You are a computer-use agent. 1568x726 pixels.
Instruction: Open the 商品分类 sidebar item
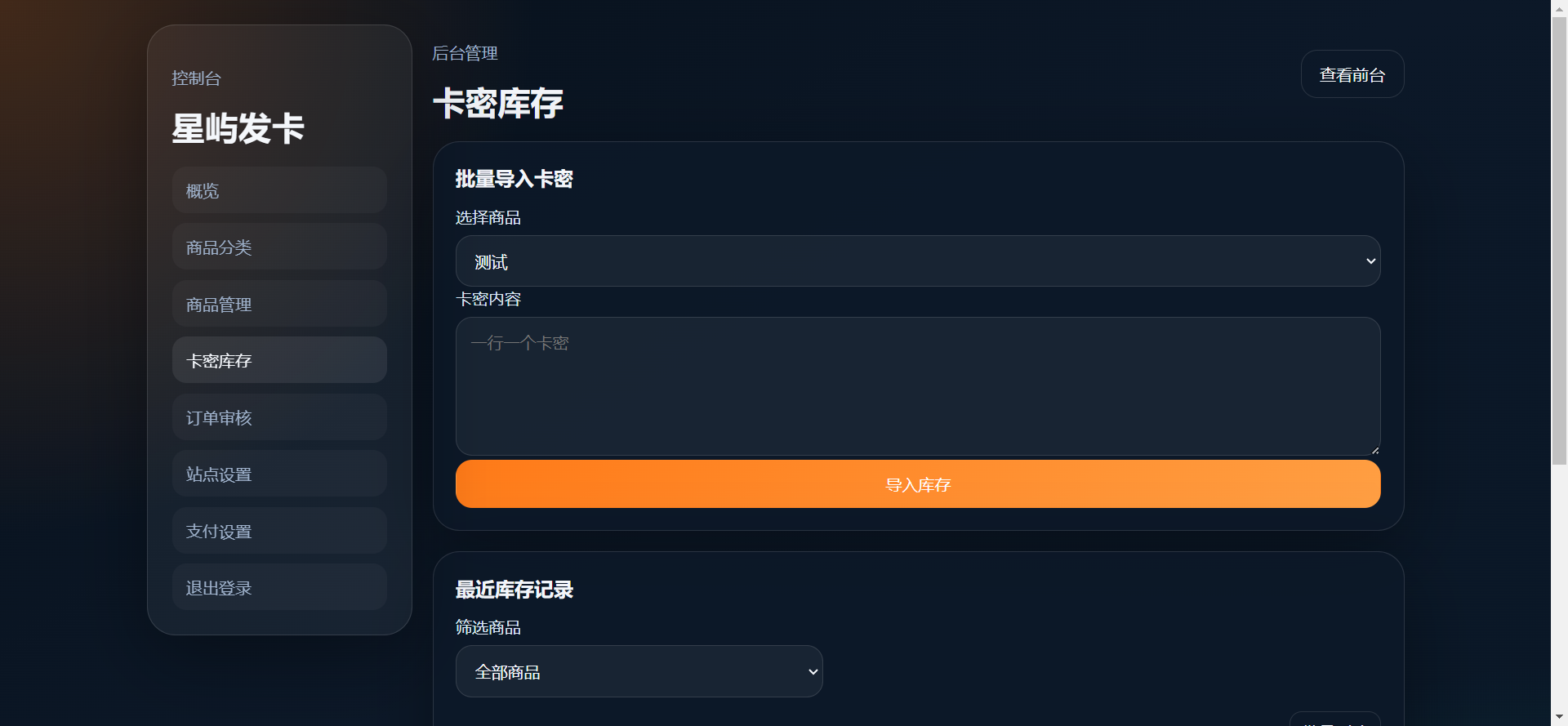279,247
